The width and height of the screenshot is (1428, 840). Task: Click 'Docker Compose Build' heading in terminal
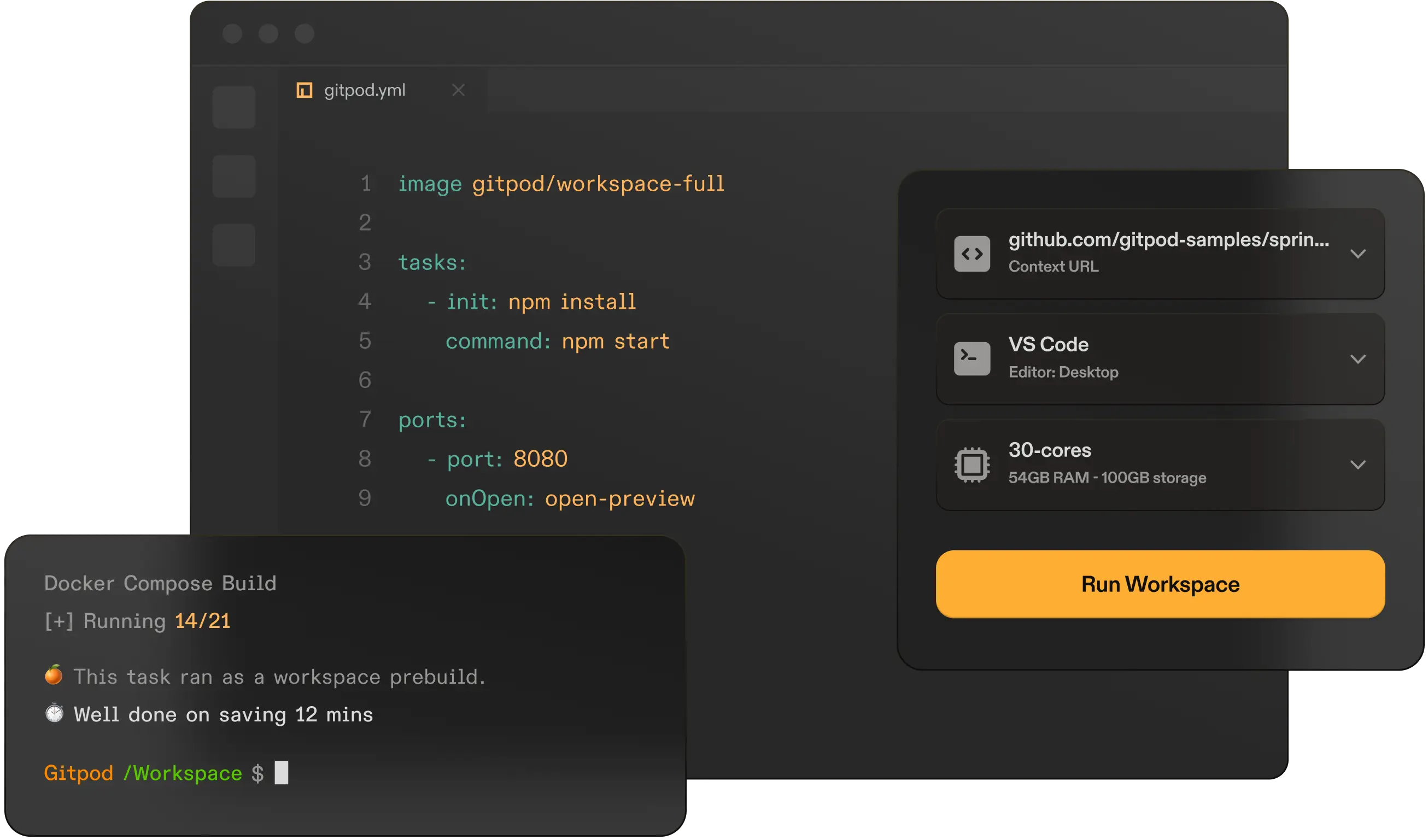(x=160, y=584)
